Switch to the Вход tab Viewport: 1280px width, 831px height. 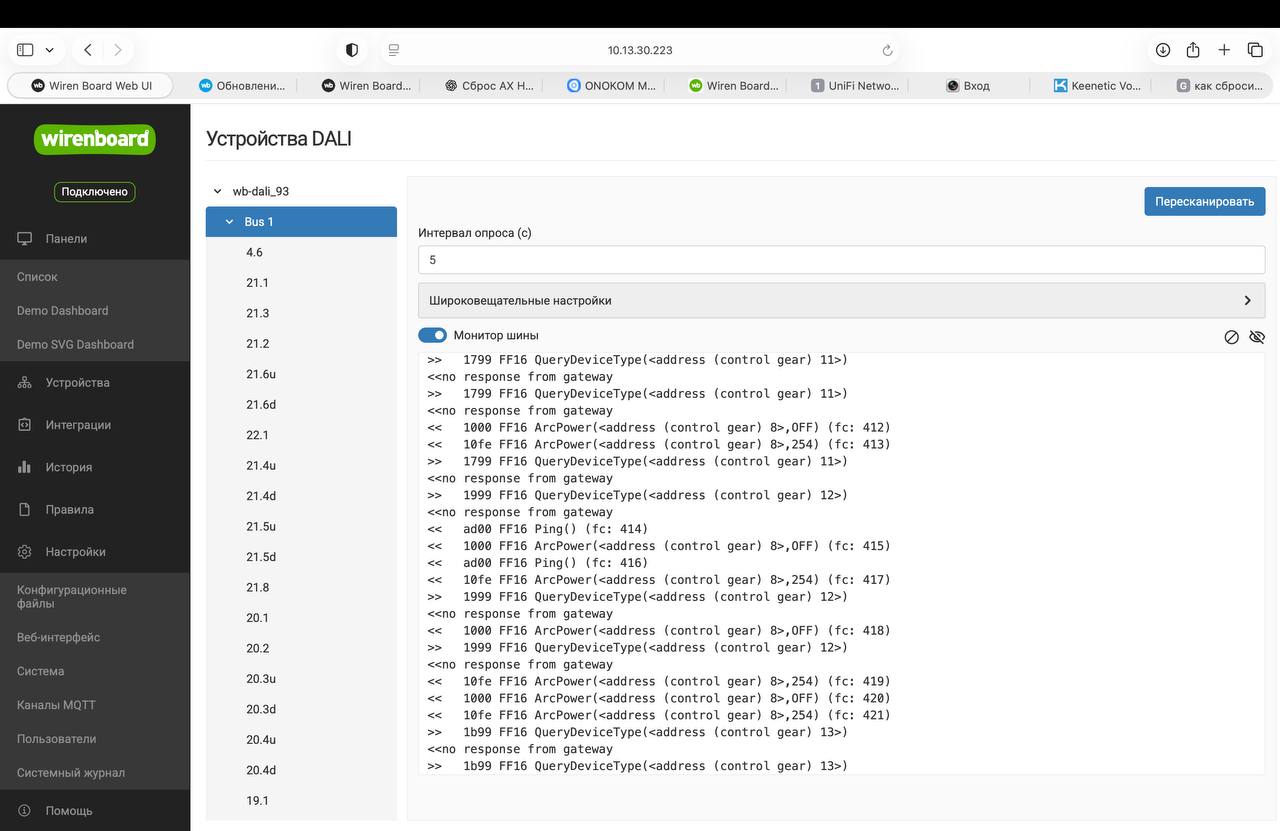click(968, 86)
